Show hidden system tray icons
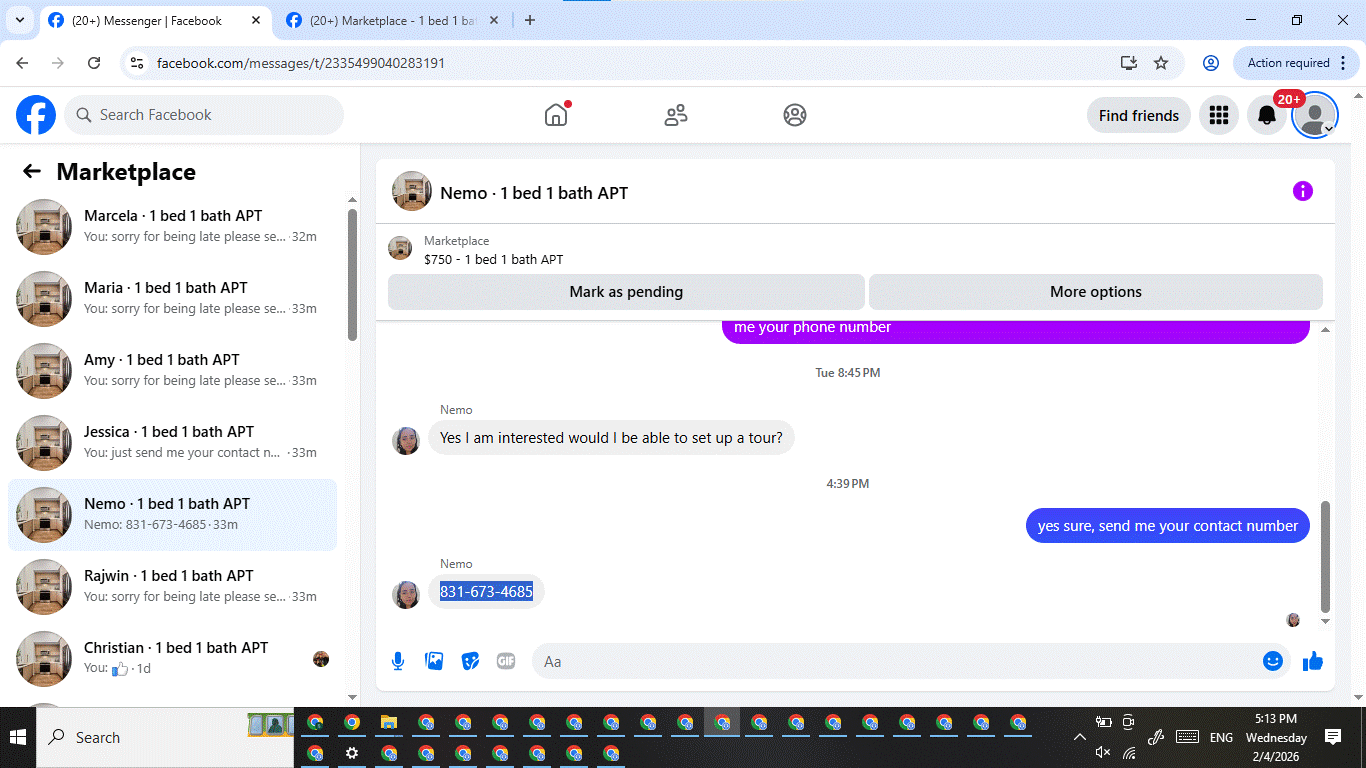Image resolution: width=1366 pixels, height=768 pixels. (1080, 738)
